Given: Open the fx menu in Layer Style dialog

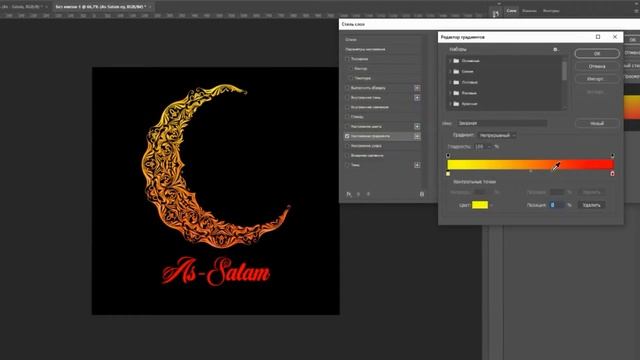Looking at the screenshot, I should (349, 194).
